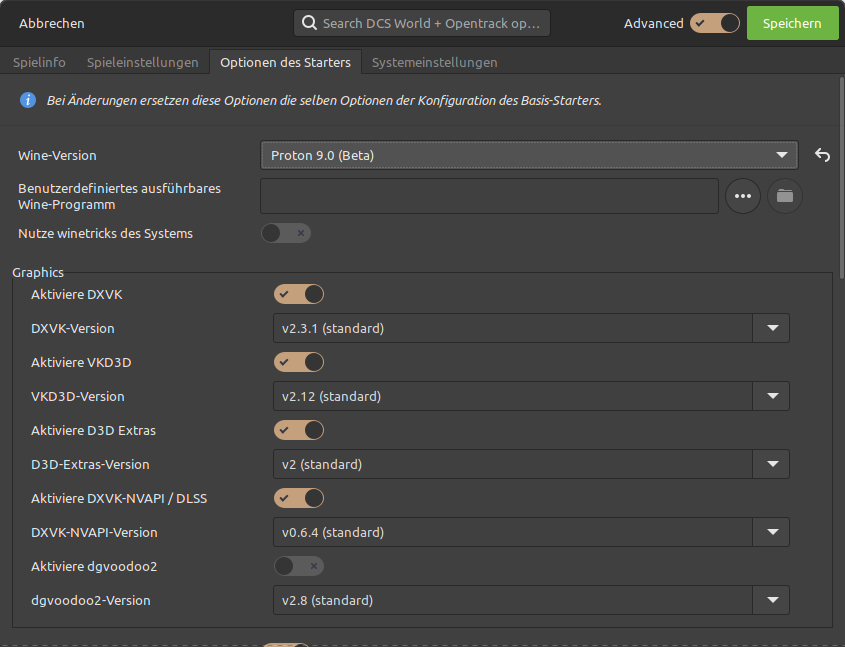Screen dimensions: 845x647
Task: Disable the Aktiviere DXVK switch
Action: 299,294
